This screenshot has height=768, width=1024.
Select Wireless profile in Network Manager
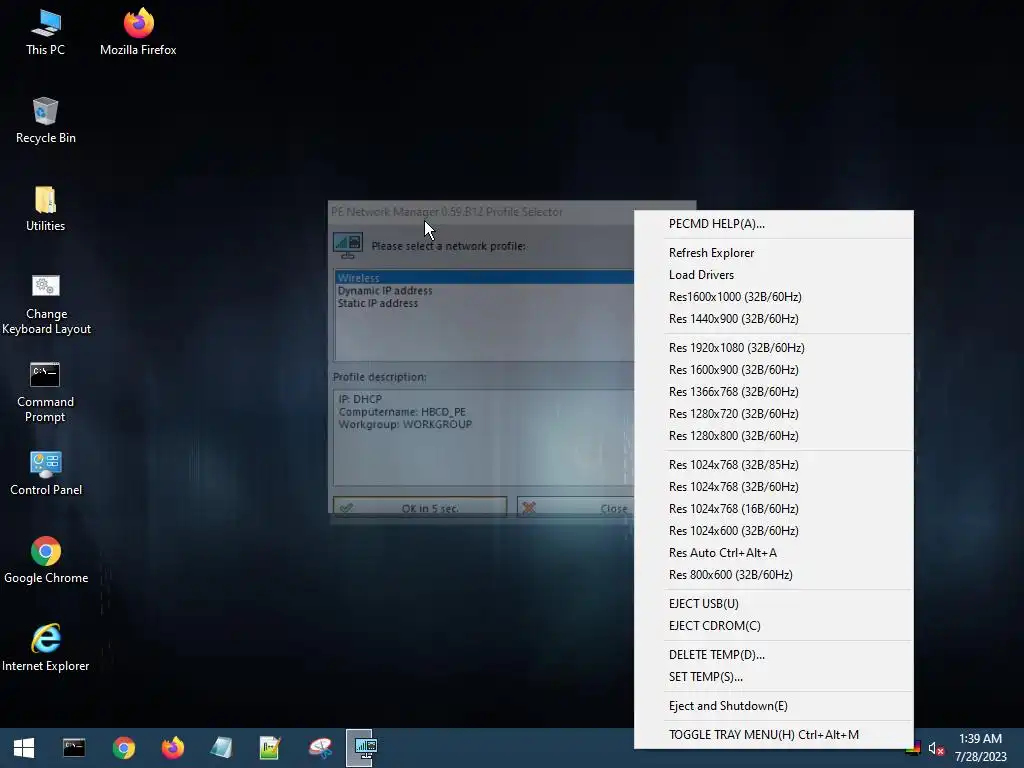(x=485, y=278)
